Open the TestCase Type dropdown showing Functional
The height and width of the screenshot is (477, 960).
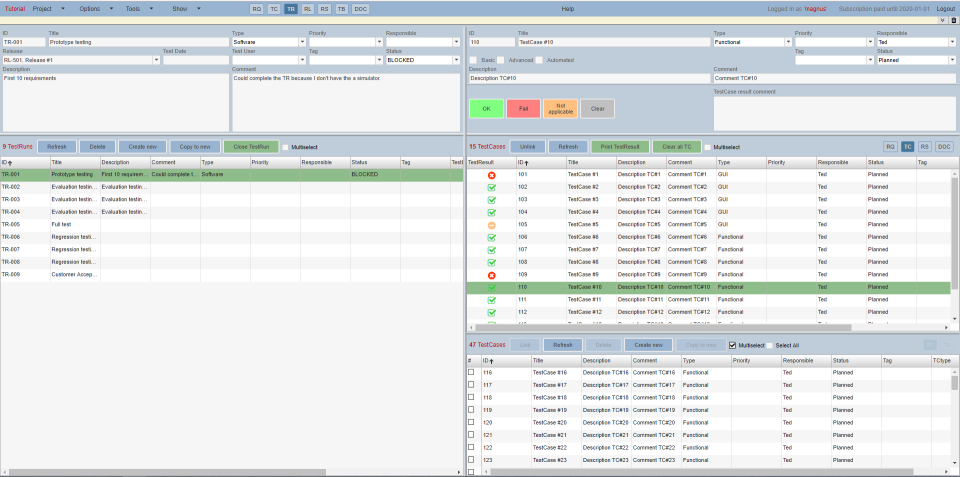(x=789, y=42)
